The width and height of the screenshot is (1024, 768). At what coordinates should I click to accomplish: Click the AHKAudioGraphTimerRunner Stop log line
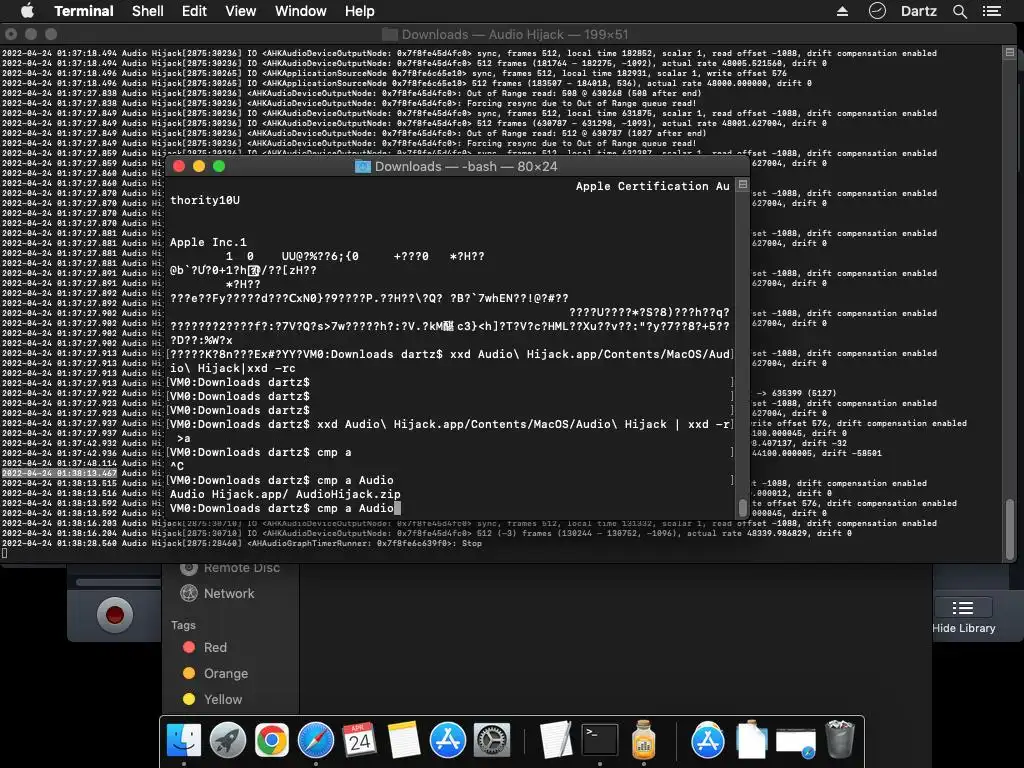click(242, 543)
